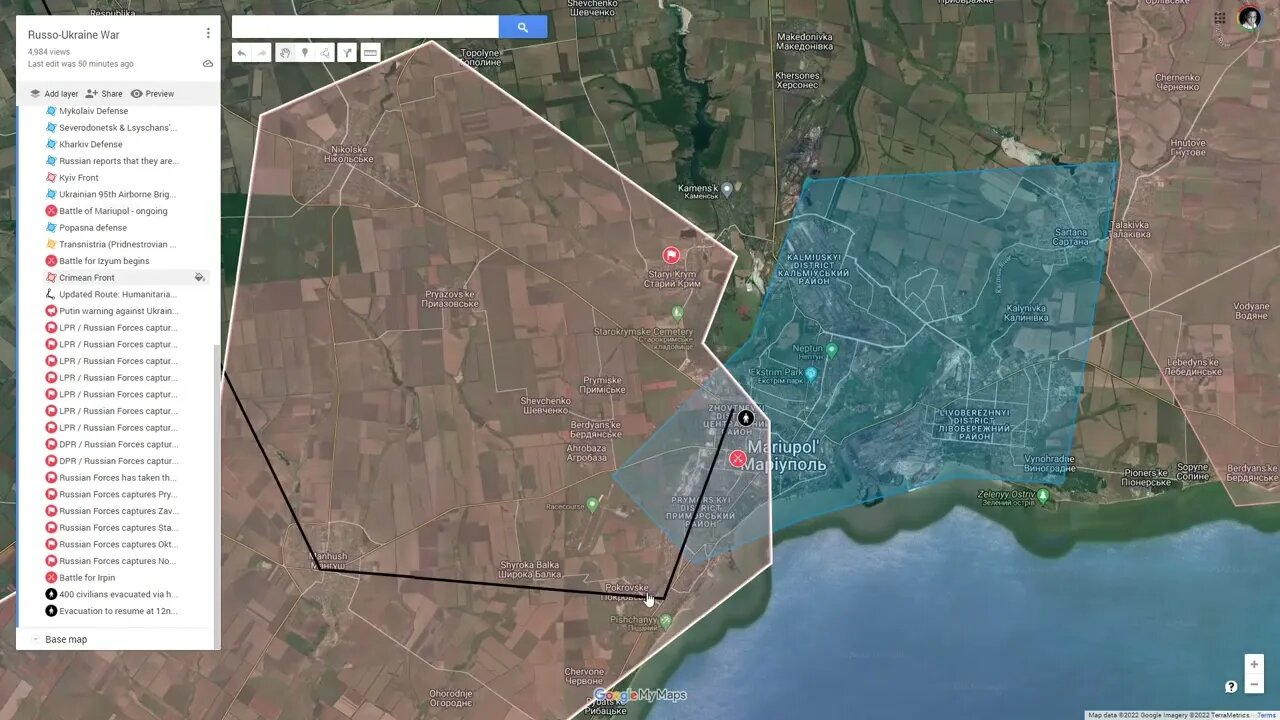Image resolution: width=1280 pixels, height=720 pixels.
Task: Select 400 civilians evacuated via h item
Action: pyautogui.click(x=118, y=594)
